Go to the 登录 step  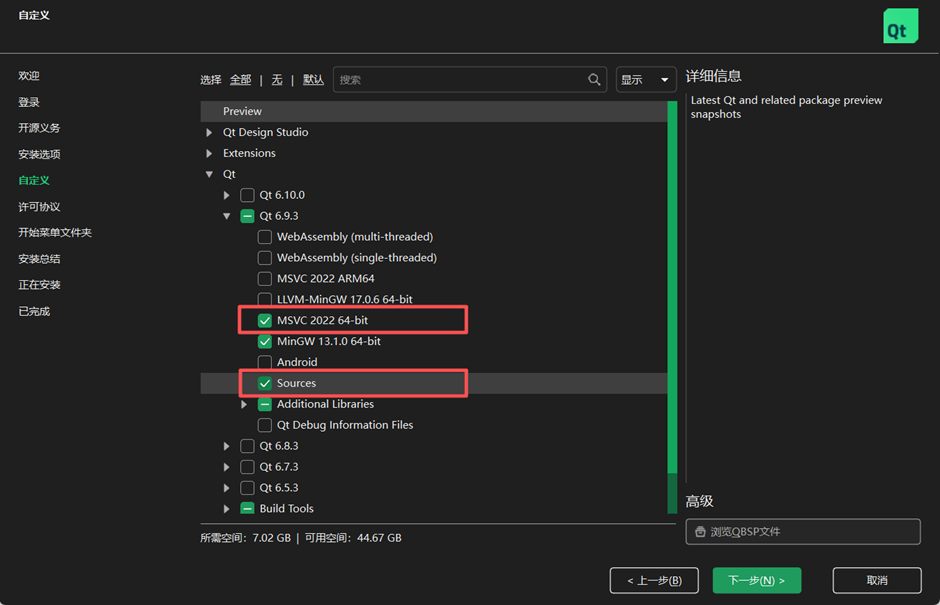29,102
